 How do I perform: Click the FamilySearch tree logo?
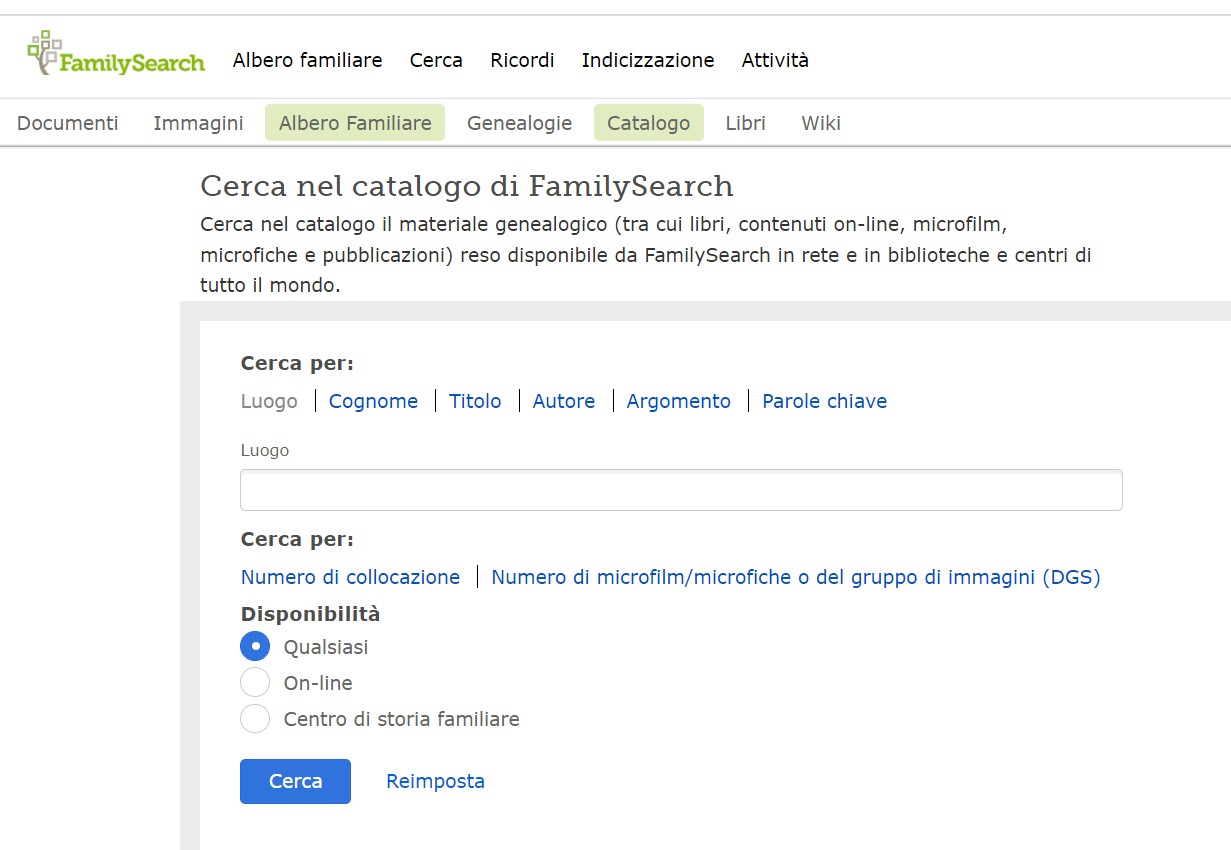point(116,54)
